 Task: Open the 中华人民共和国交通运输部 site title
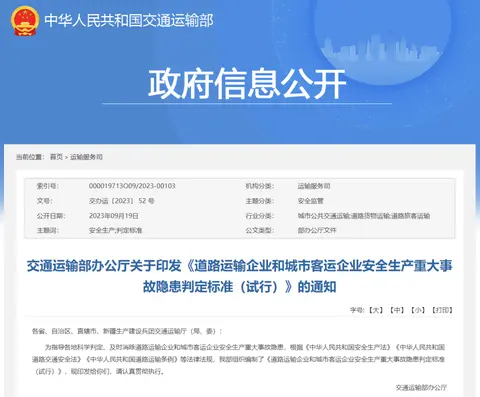(x=129, y=21)
